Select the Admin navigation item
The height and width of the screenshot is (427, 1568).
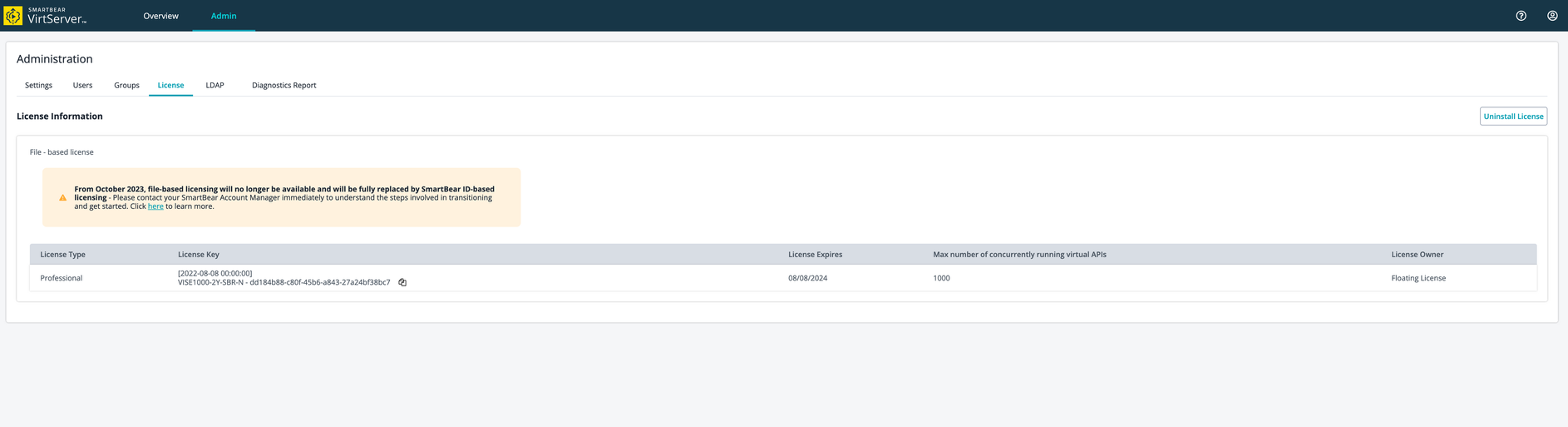[x=224, y=16]
